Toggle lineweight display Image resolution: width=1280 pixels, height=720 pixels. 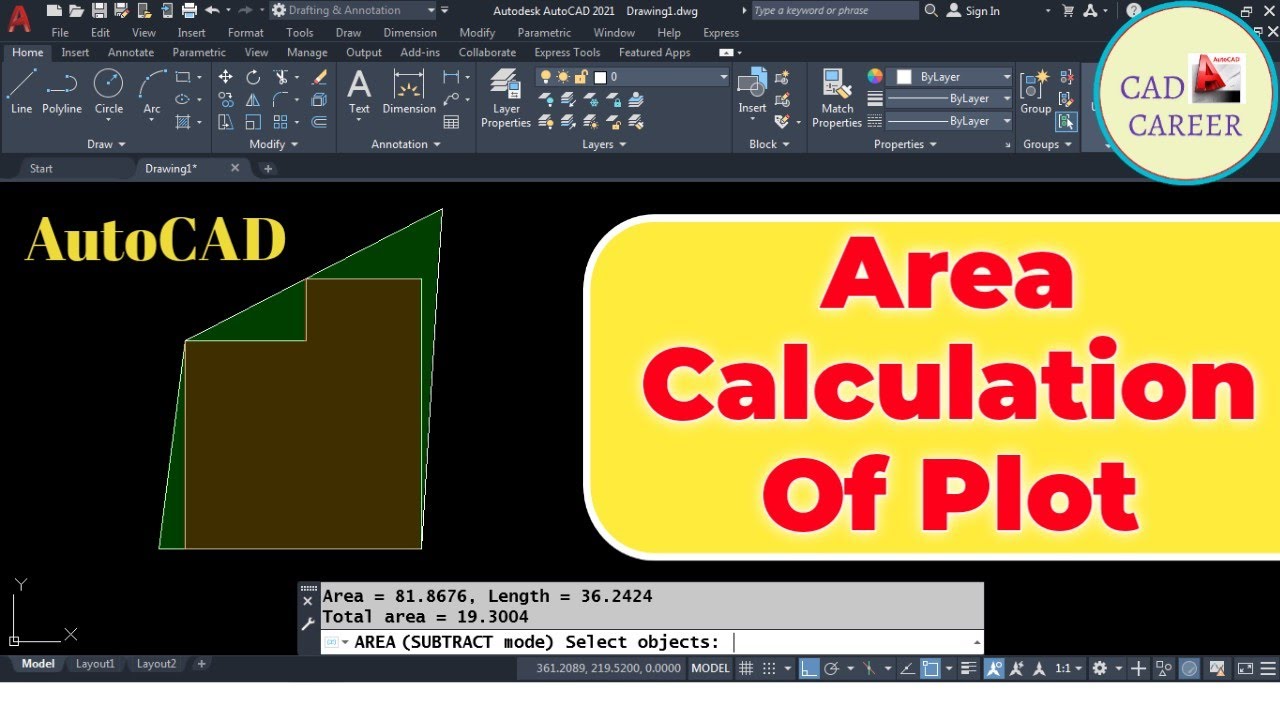[x=969, y=668]
